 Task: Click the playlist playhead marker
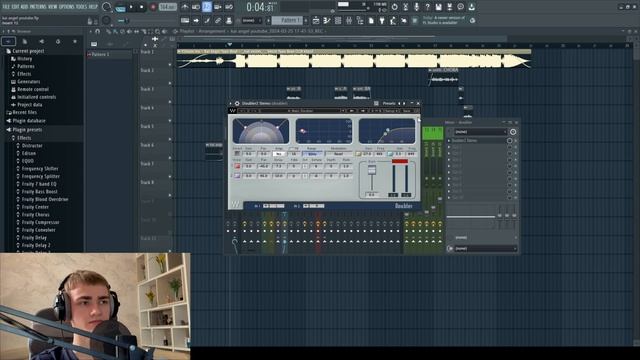pyautogui.click(x=229, y=44)
